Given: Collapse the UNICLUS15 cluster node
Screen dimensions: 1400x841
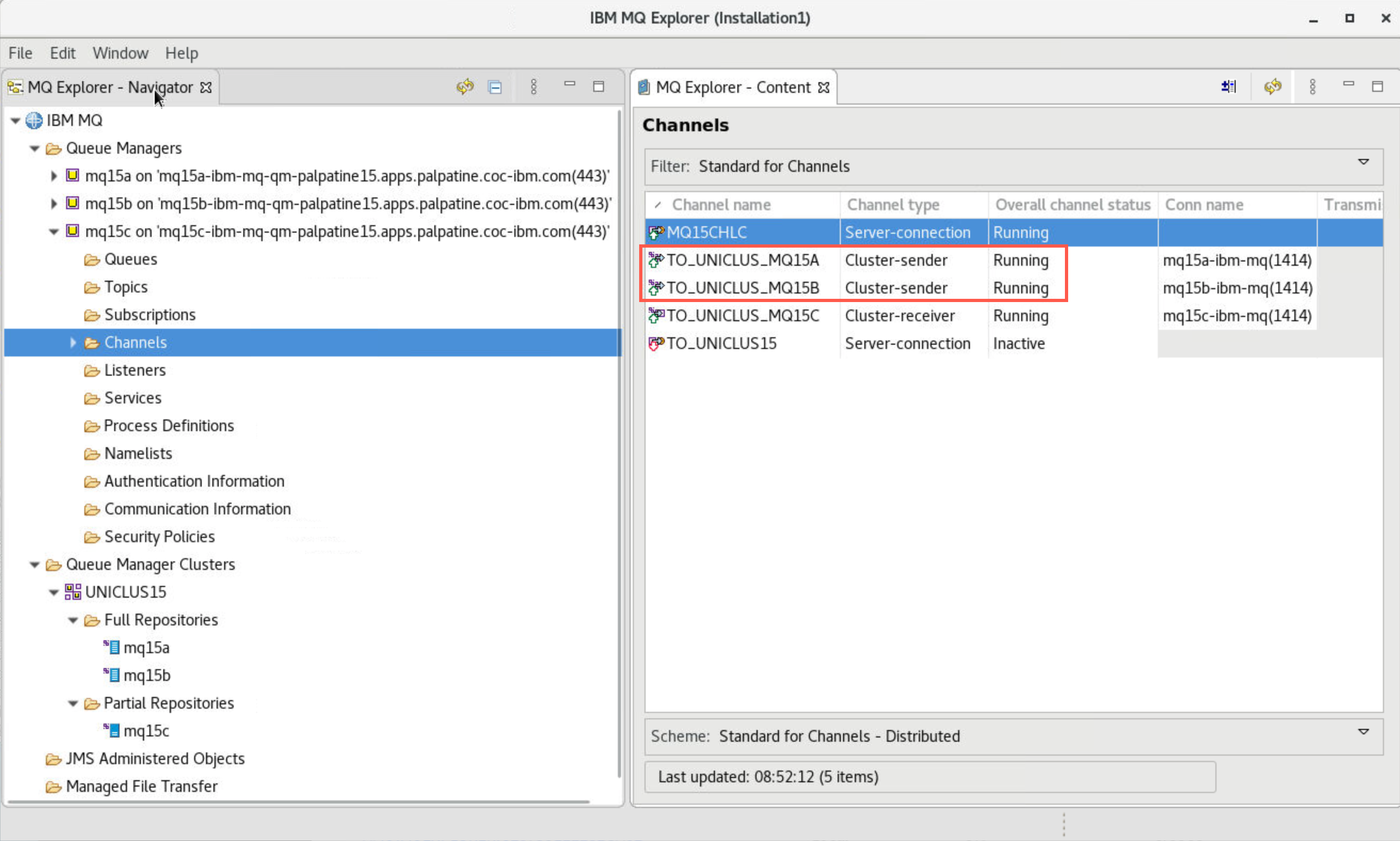Looking at the screenshot, I should click(54, 593).
